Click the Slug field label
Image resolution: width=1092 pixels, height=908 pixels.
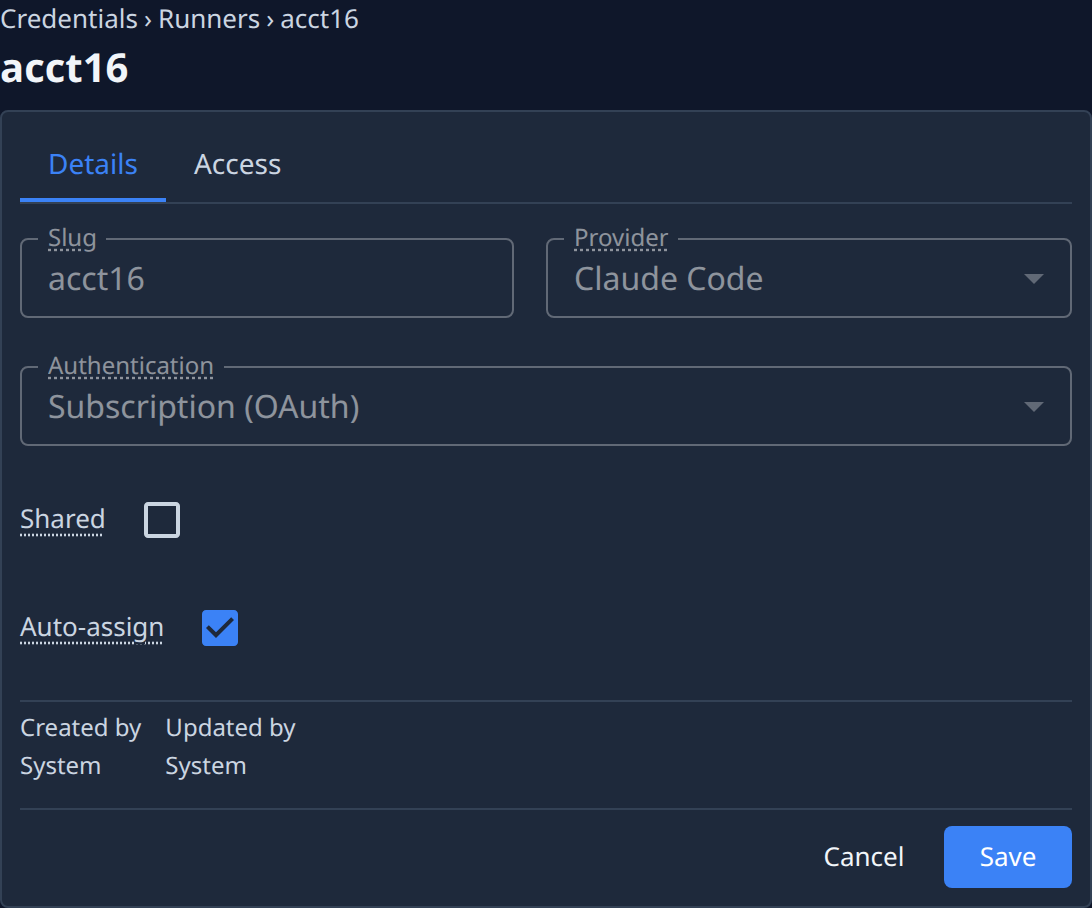(72, 238)
